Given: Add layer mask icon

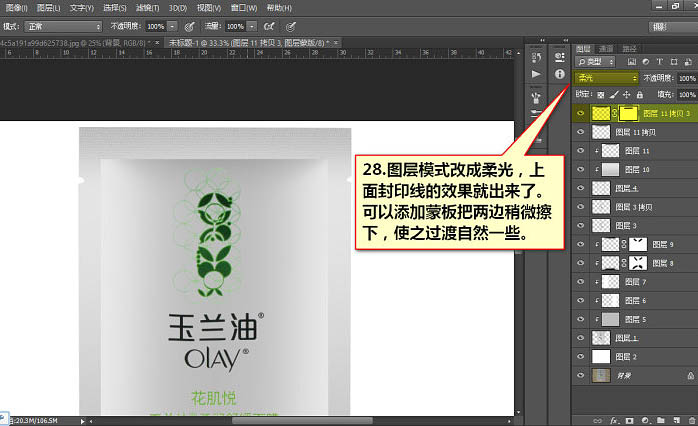Looking at the screenshot, I should 629,420.
